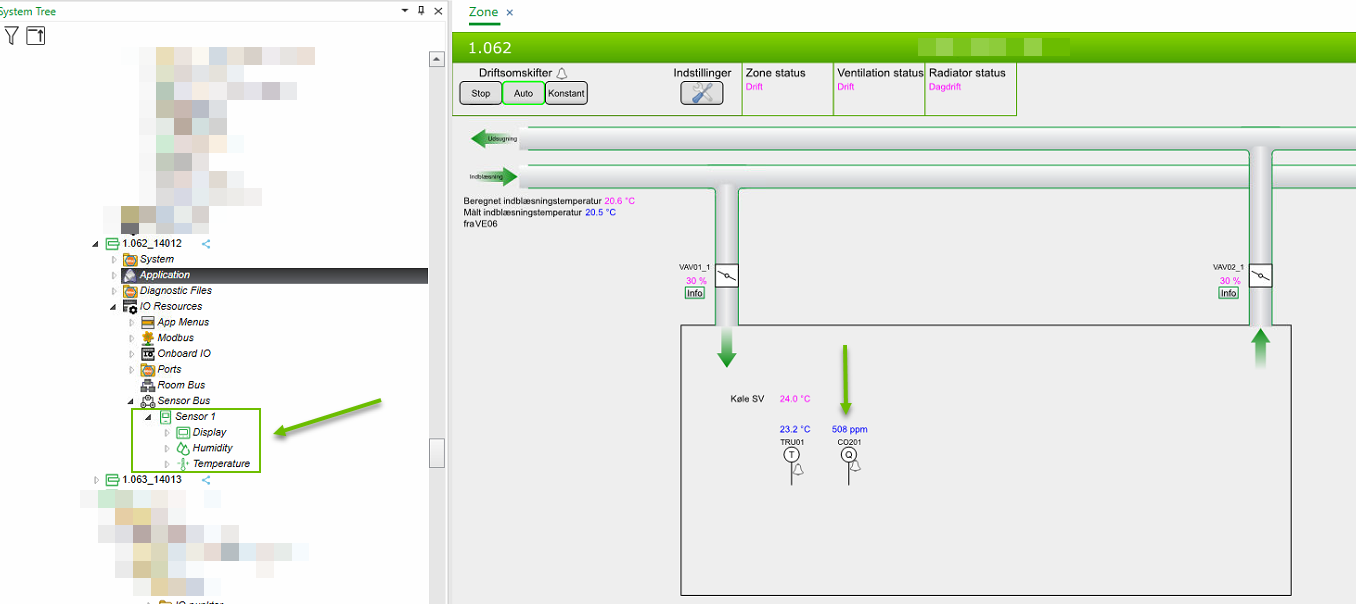Expand the 1.063_14013 device node
This screenshot has width=1356, height=604.
coord(96,480)
